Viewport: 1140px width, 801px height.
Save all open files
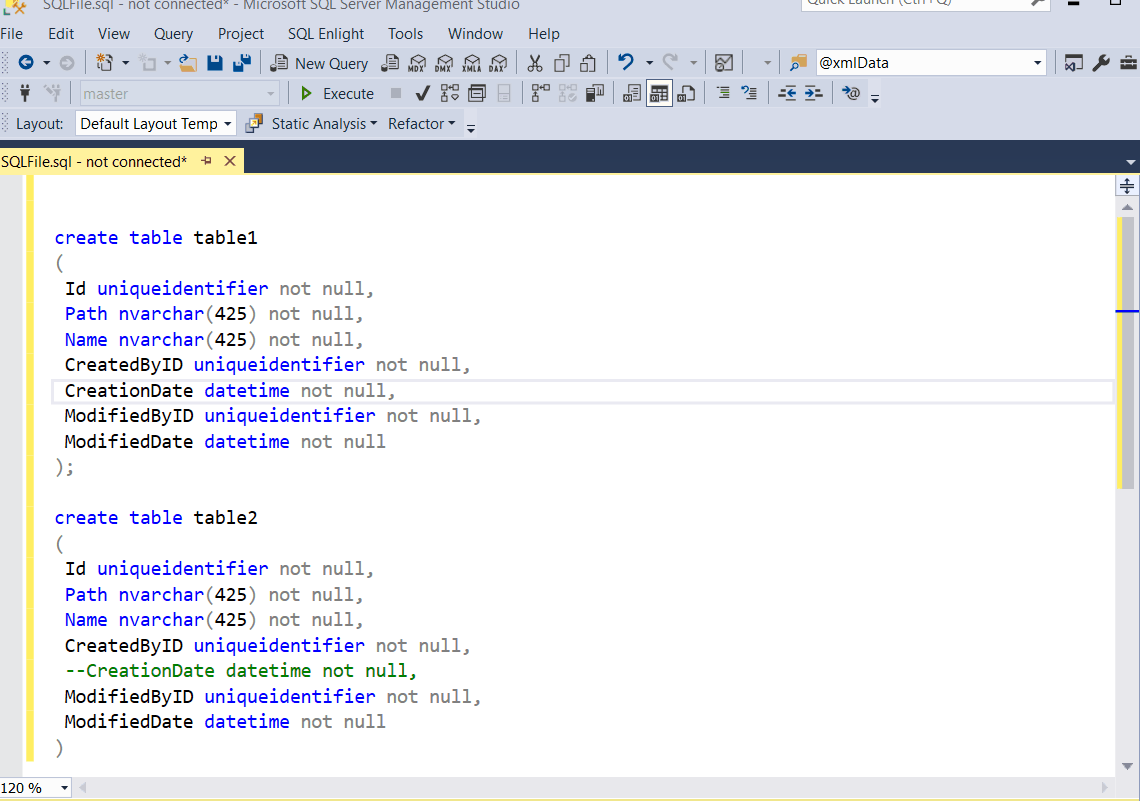[241, 62]
